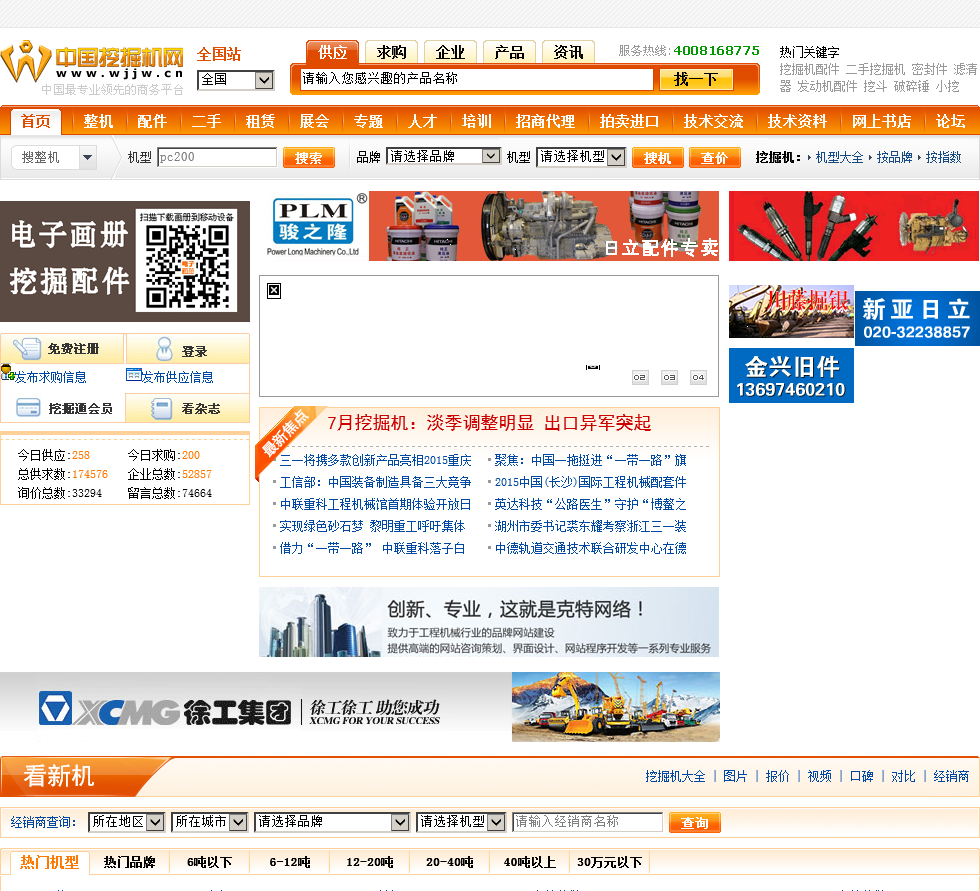The height and width of the screenshot is (891, 980).
Task: Open dealer query 请选择品牌 dropdown
Action: (x=331, y=822)
